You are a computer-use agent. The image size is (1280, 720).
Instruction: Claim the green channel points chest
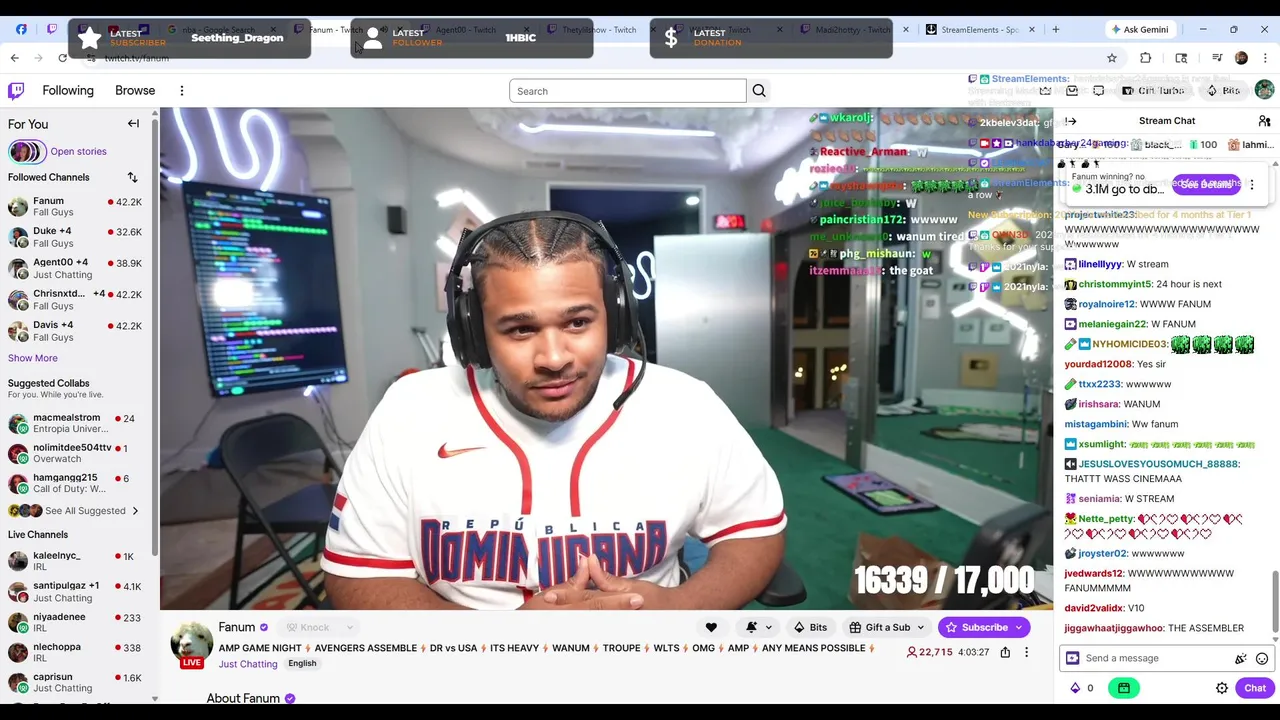click(x=1124, y=689)
